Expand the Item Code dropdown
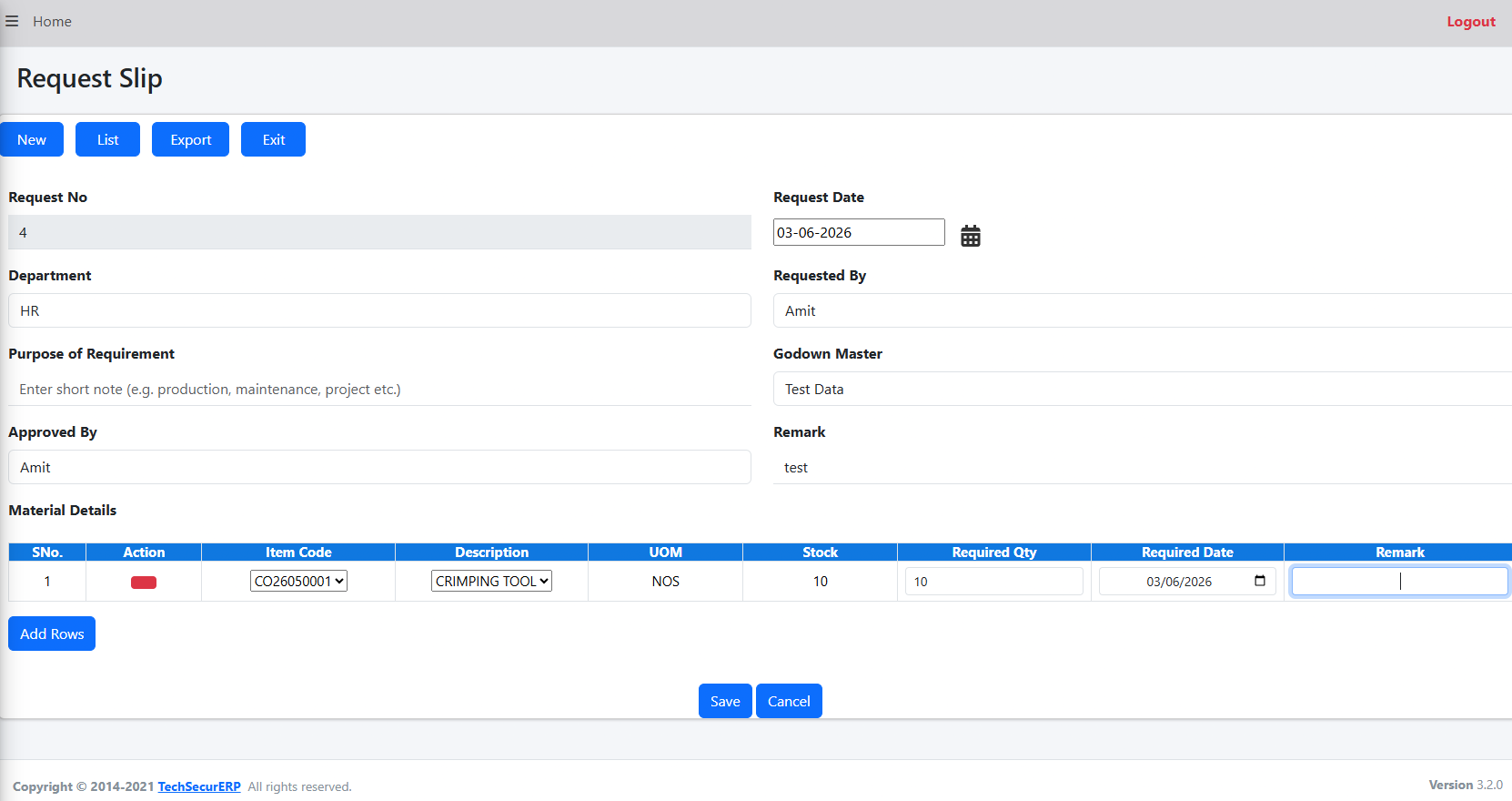The image size is (1512, 801). pyautogui.click(x=298, y=581)
